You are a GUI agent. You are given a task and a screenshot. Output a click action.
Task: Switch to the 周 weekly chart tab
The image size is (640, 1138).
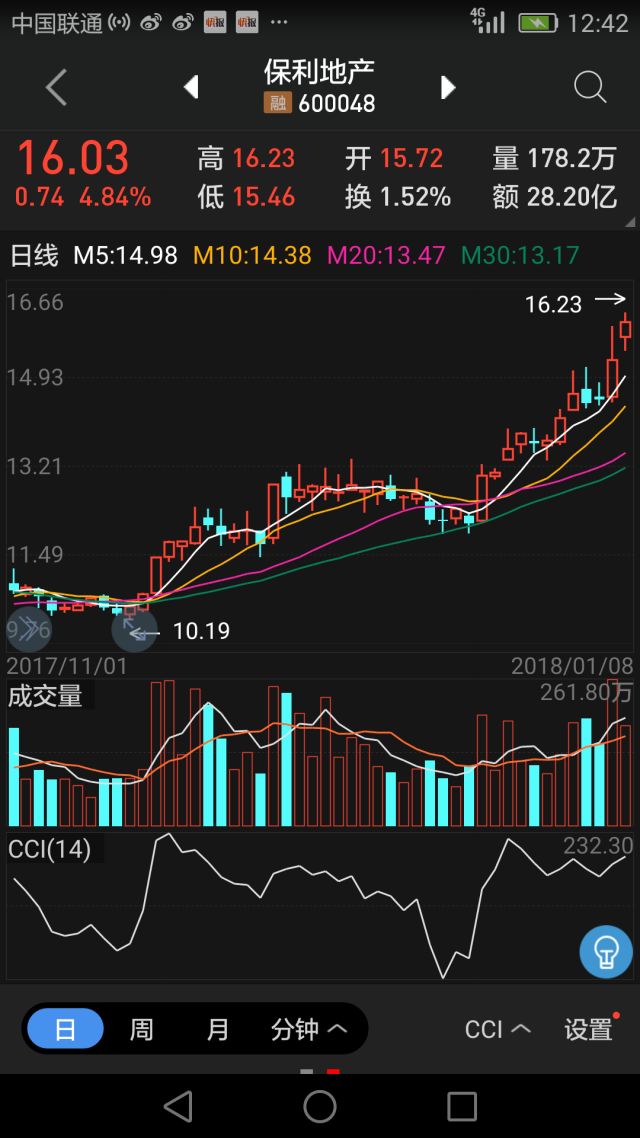[141, 1028]
